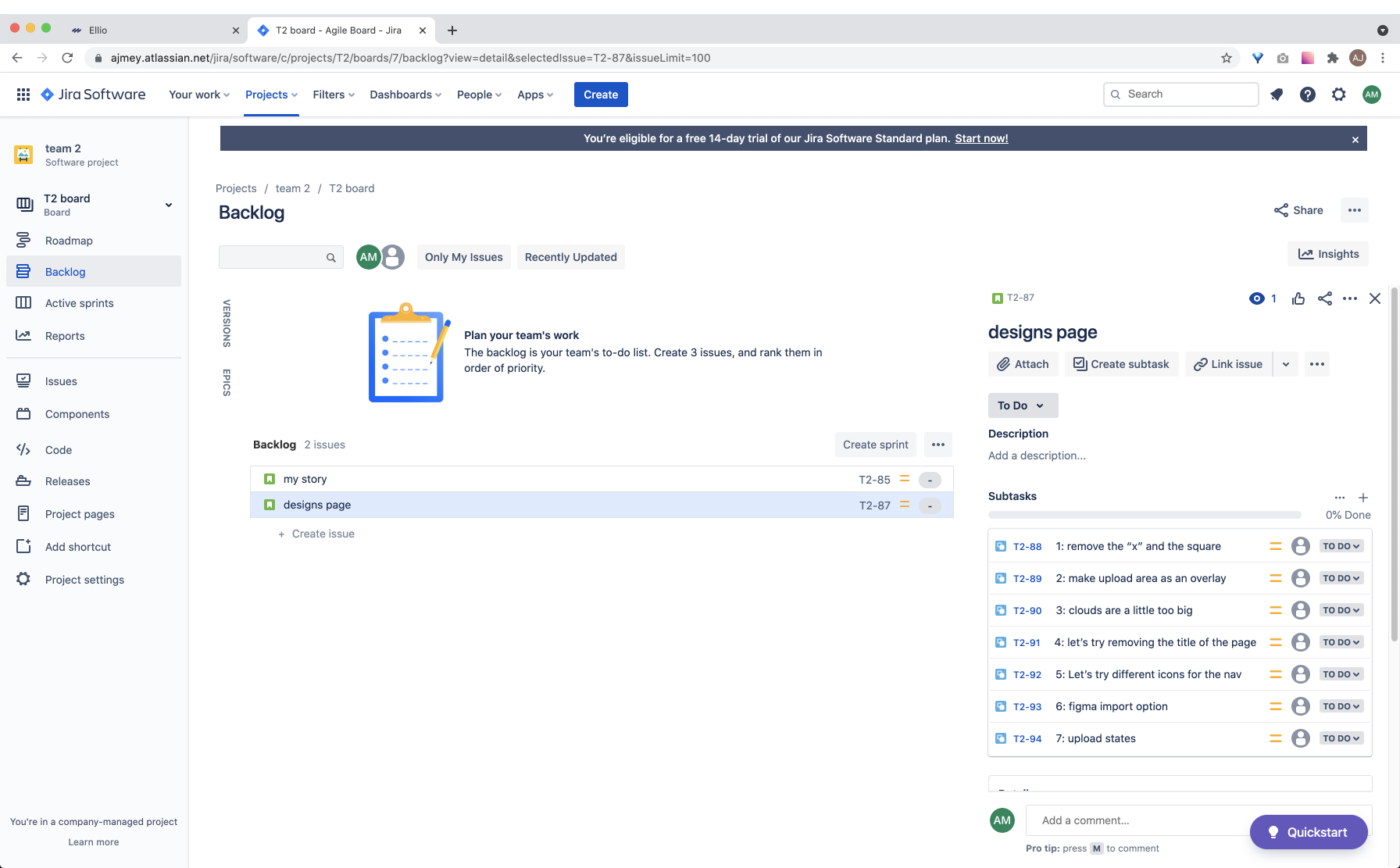Screen dimensions: 1400x868
Task: Click the subtasks progress bar
Action: [x=1144, y=515]
